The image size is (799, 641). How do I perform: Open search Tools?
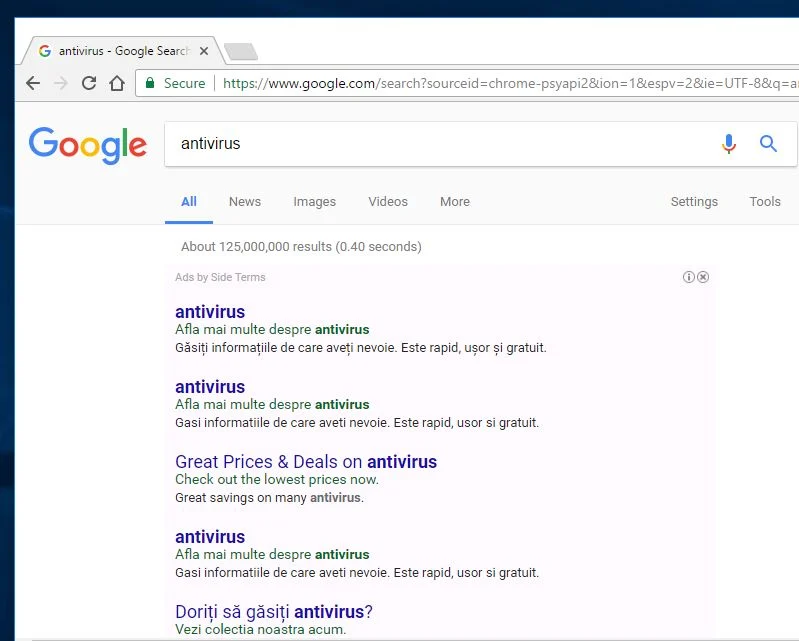765,202
